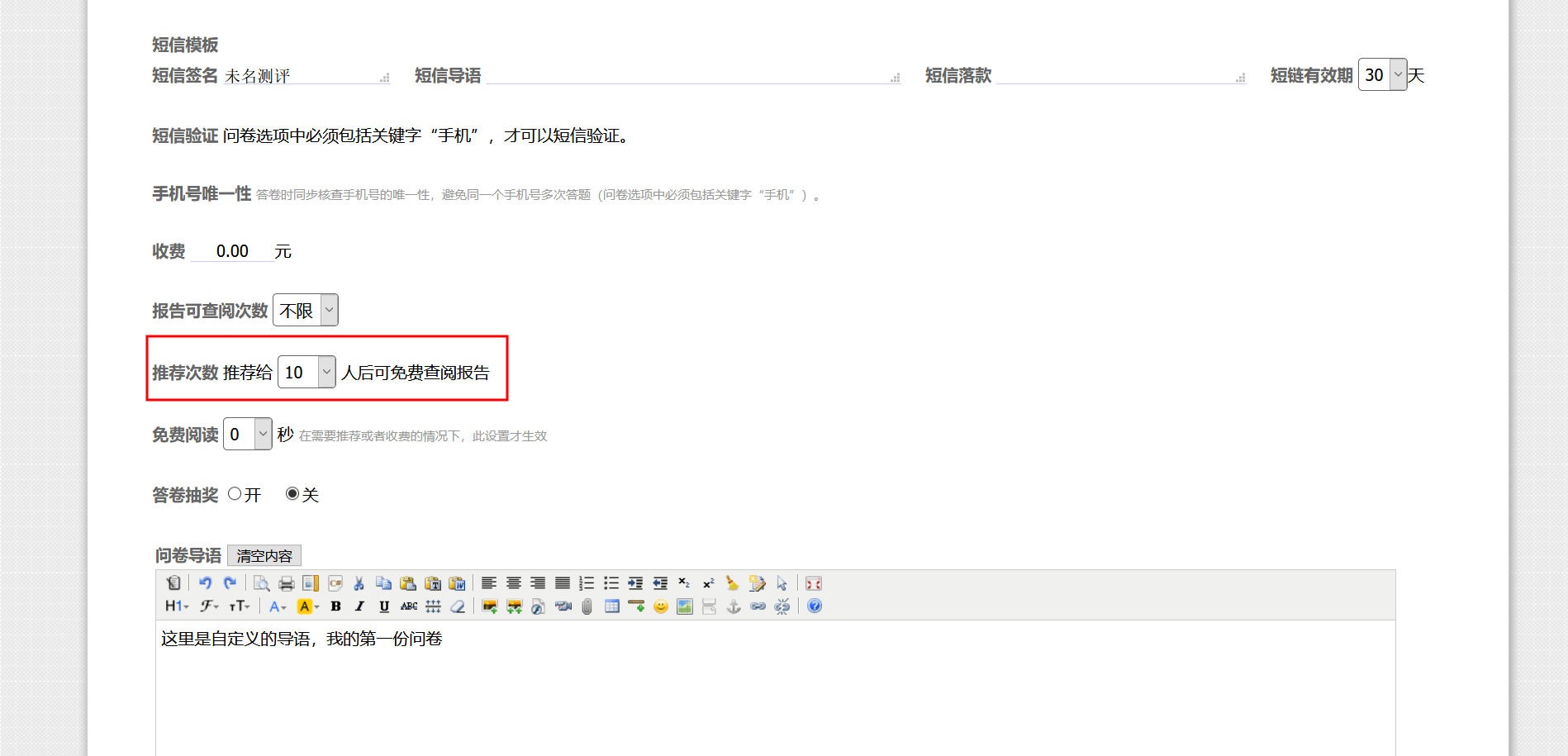Open 推荐次数 dropdown showing 10

(306, 372)
